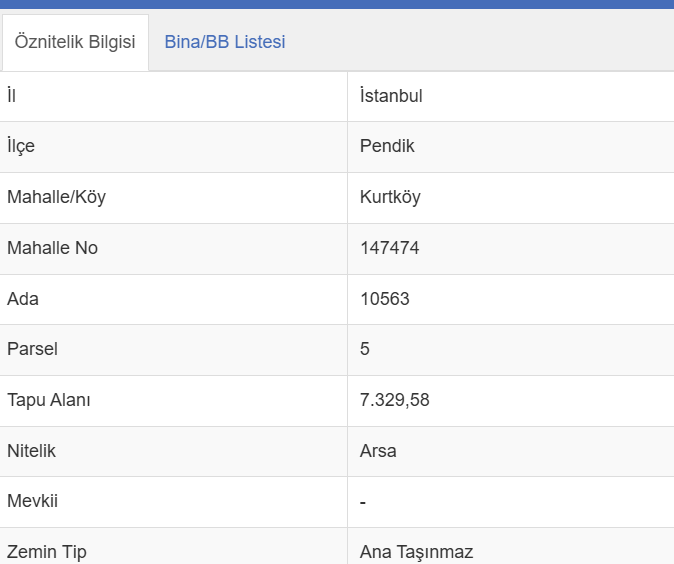Click the Nitelik row label
The height and width of the screenshot is (564, 674).
tap(31, 451)
